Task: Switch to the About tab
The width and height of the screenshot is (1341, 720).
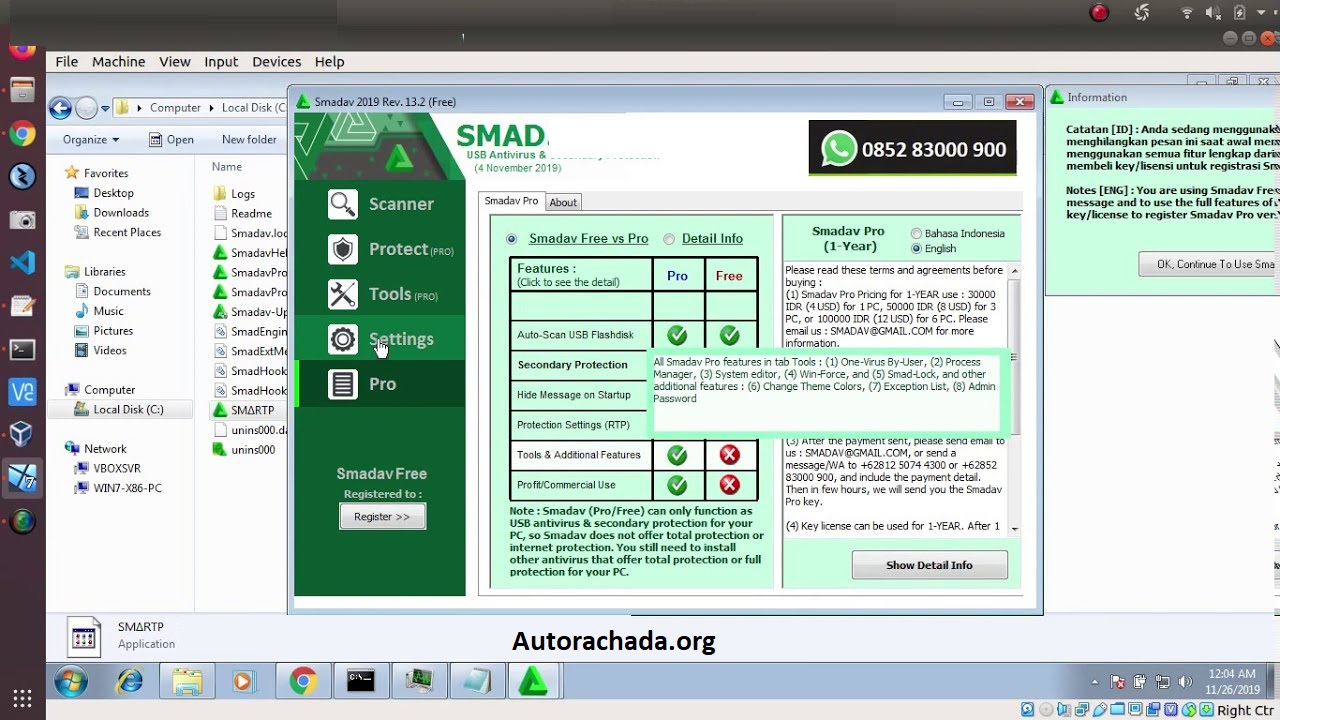Action: pos(563,202)
